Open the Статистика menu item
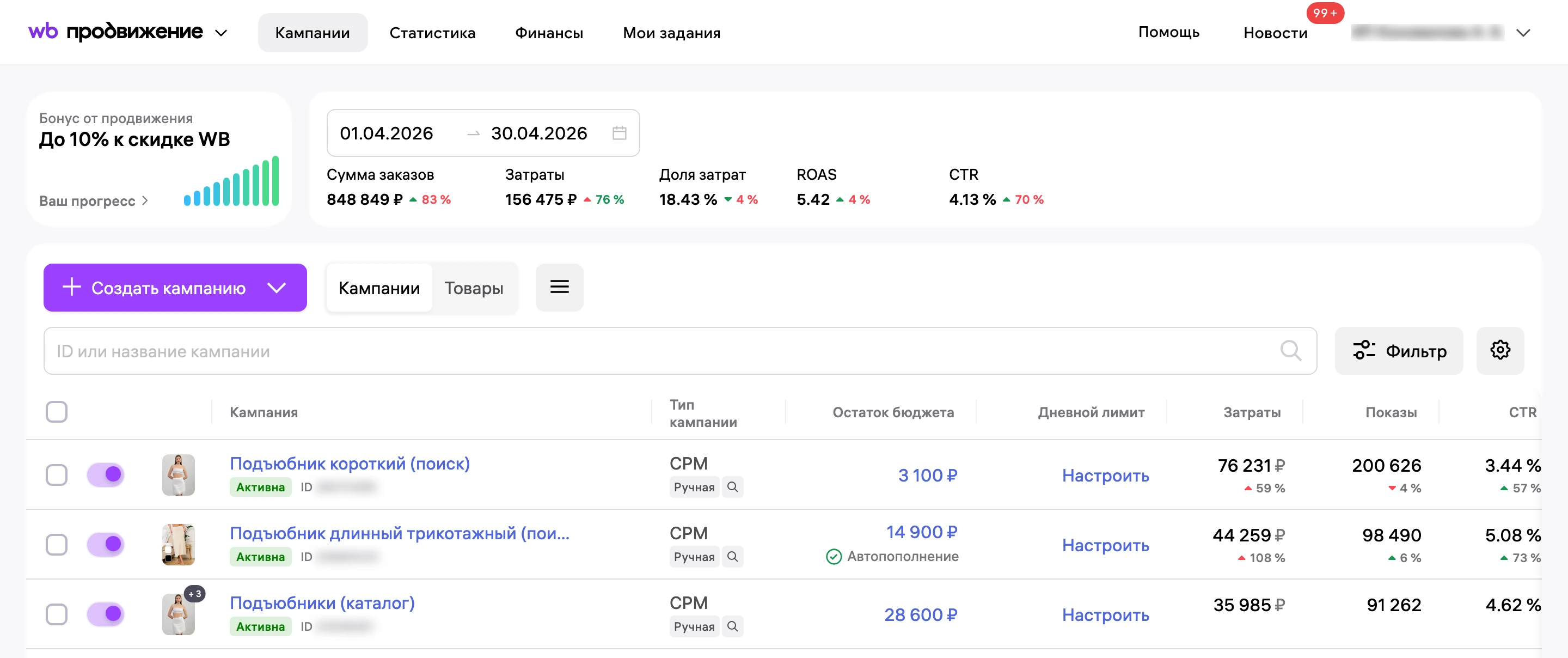 [432, 33]
